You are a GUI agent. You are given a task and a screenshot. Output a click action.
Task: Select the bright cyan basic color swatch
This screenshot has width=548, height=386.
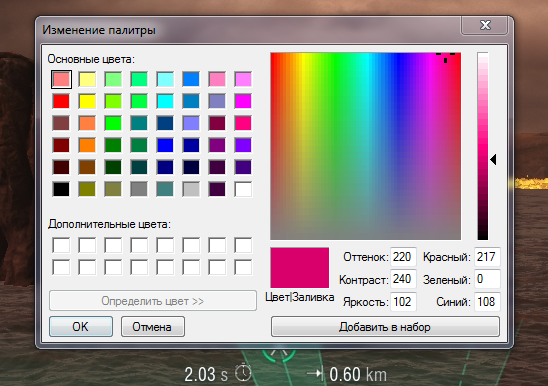(x=165, y=101)
